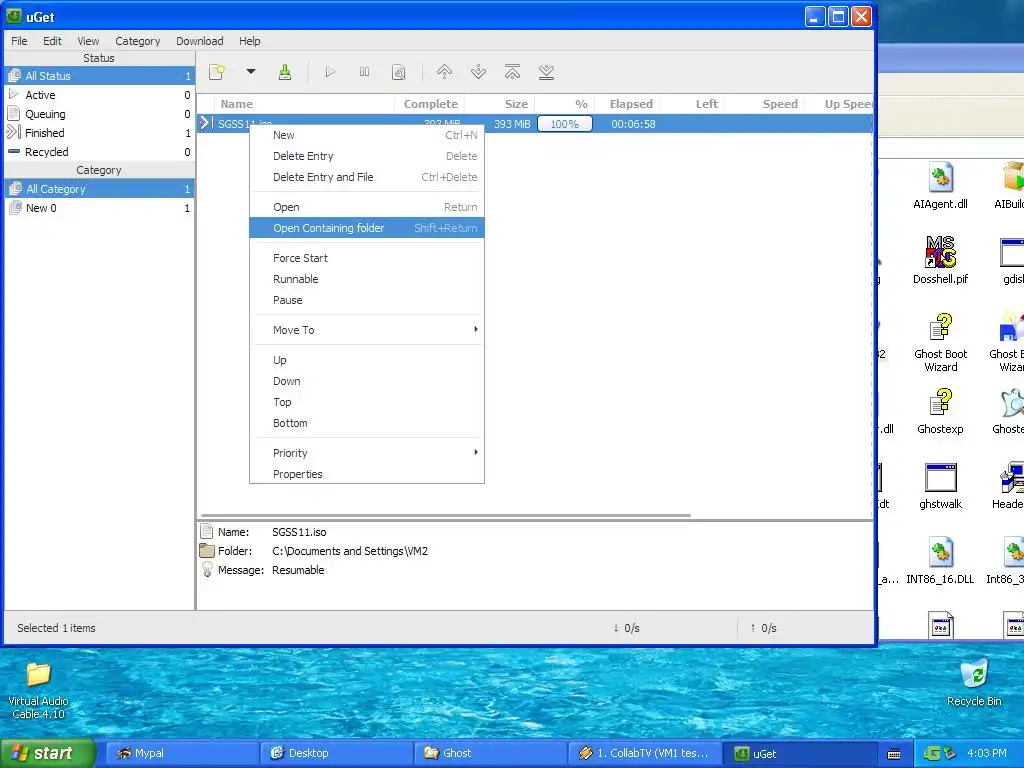Expand the Move To submenu
The image size is (1024, 768).
[x=367, y=330]
